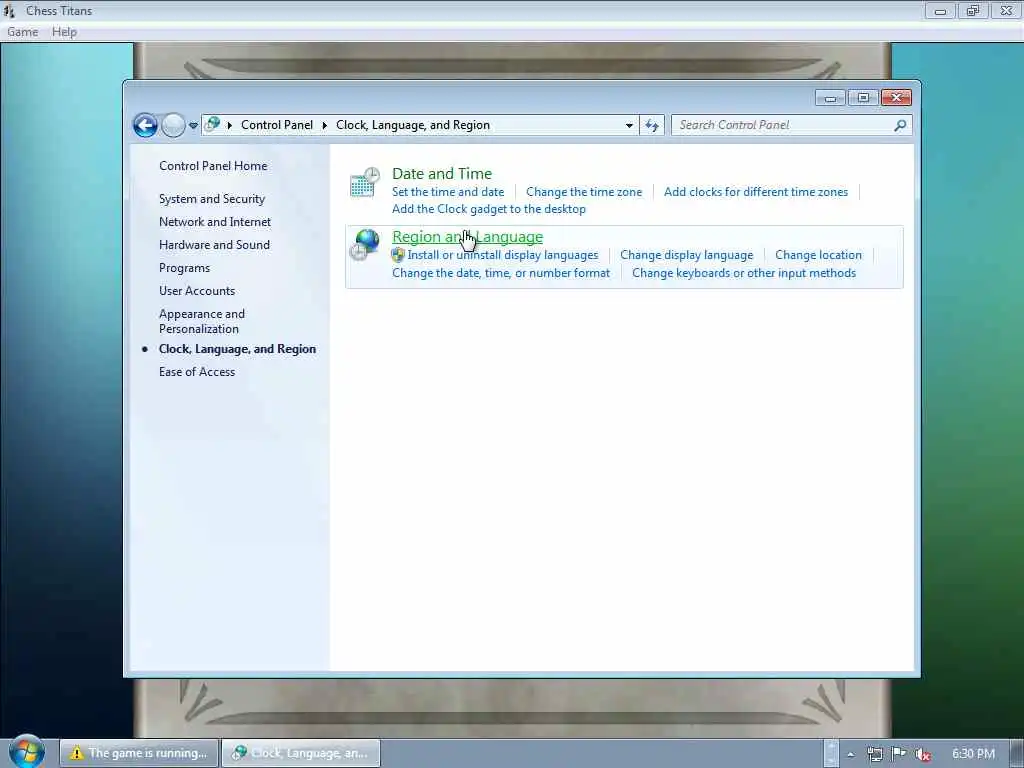Open the recent pages dropdown arrow
This screenshot has height=768, width=1024.
(193, 125)
